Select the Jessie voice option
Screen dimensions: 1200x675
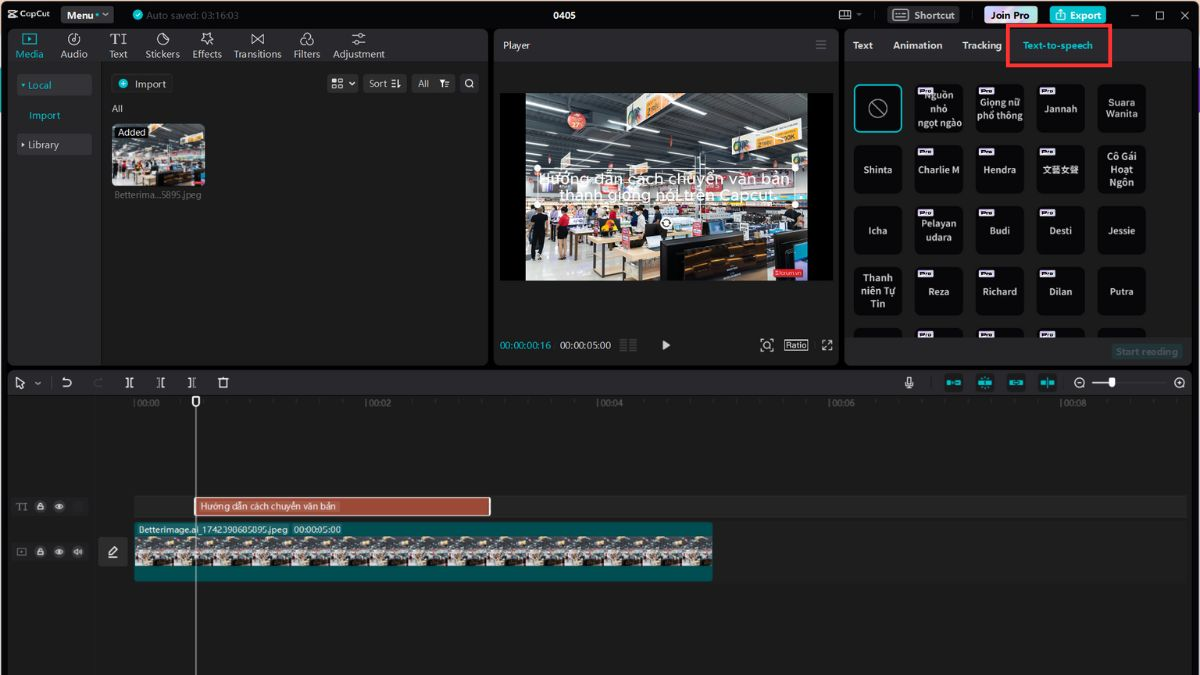click(x=1121, y=231)
